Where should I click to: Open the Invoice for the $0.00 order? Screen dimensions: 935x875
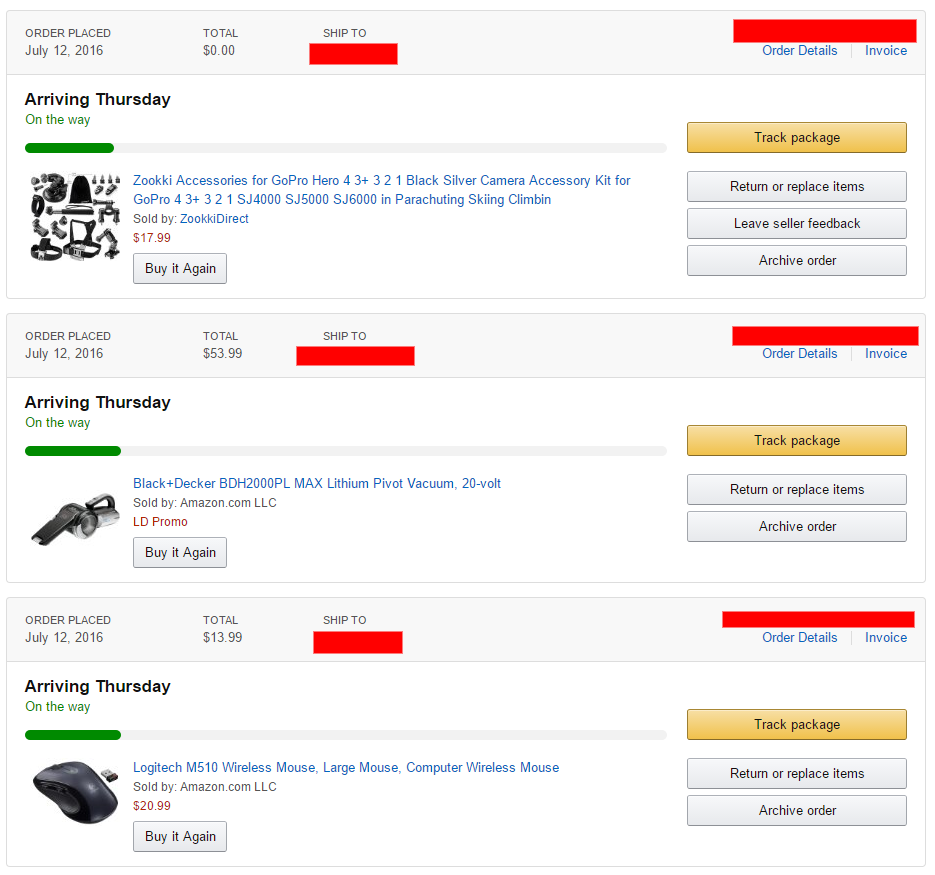886,51
